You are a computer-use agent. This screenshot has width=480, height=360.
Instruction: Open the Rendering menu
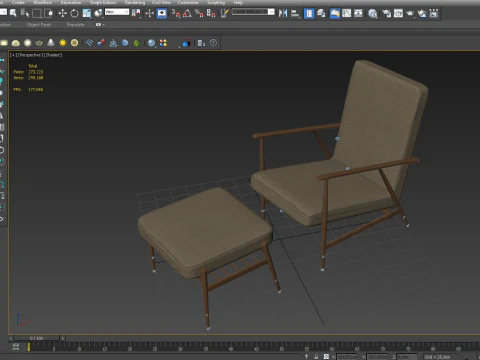pos(135,2)
